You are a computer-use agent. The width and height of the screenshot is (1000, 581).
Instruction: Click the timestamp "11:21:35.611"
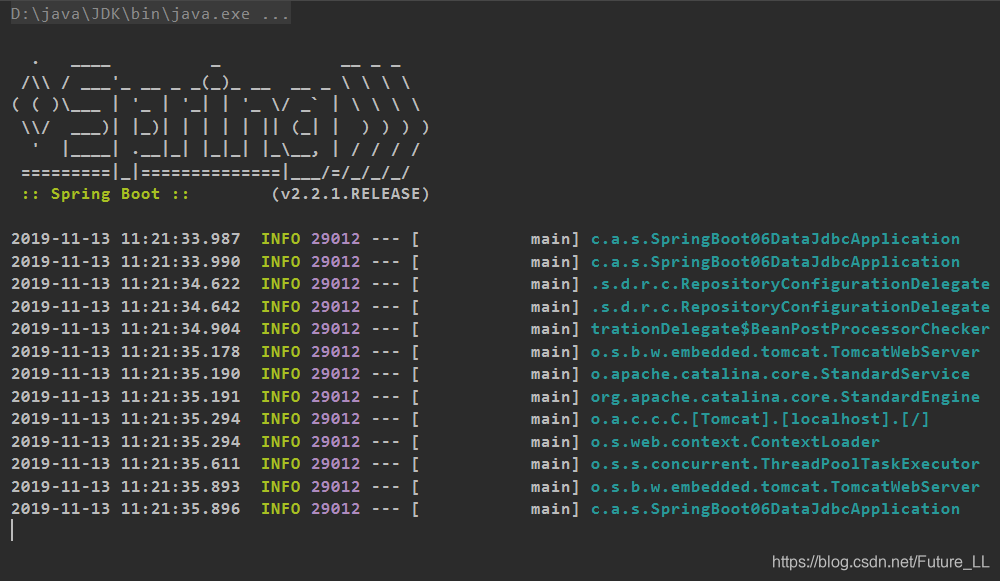coord(180,464)
